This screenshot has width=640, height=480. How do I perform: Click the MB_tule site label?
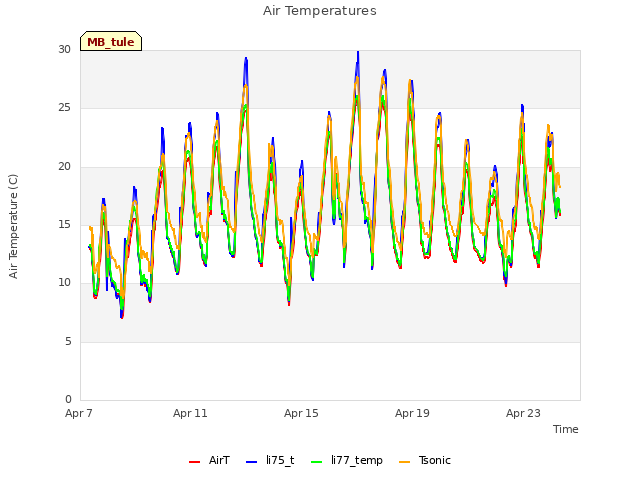click(x=111, y=41)
